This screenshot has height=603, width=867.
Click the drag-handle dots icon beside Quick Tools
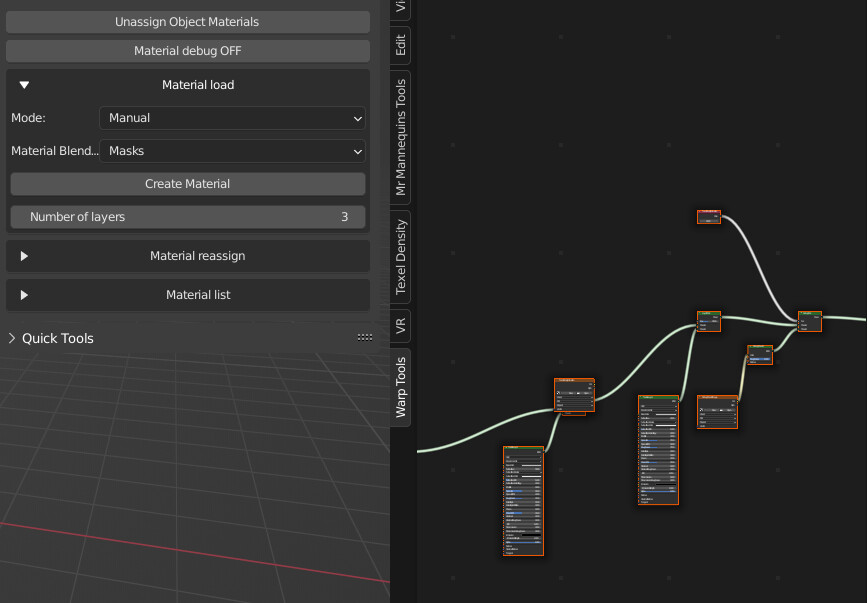364,338
